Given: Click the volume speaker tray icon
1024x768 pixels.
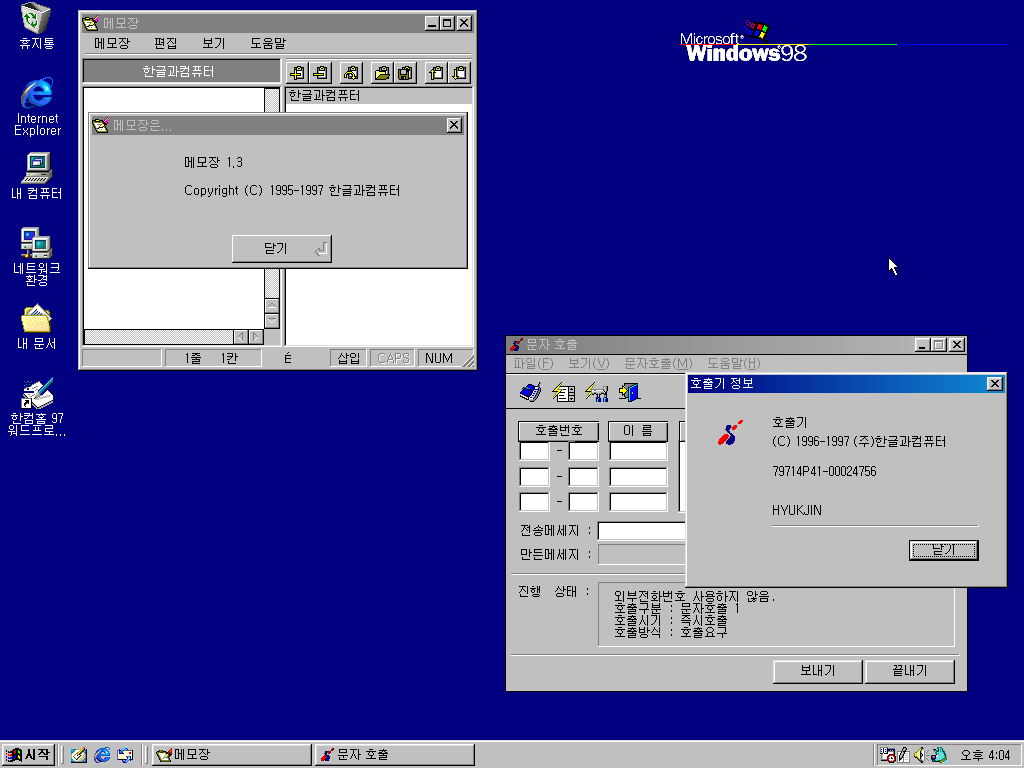Looking at the screenshot, I should [x=921, y=755].
